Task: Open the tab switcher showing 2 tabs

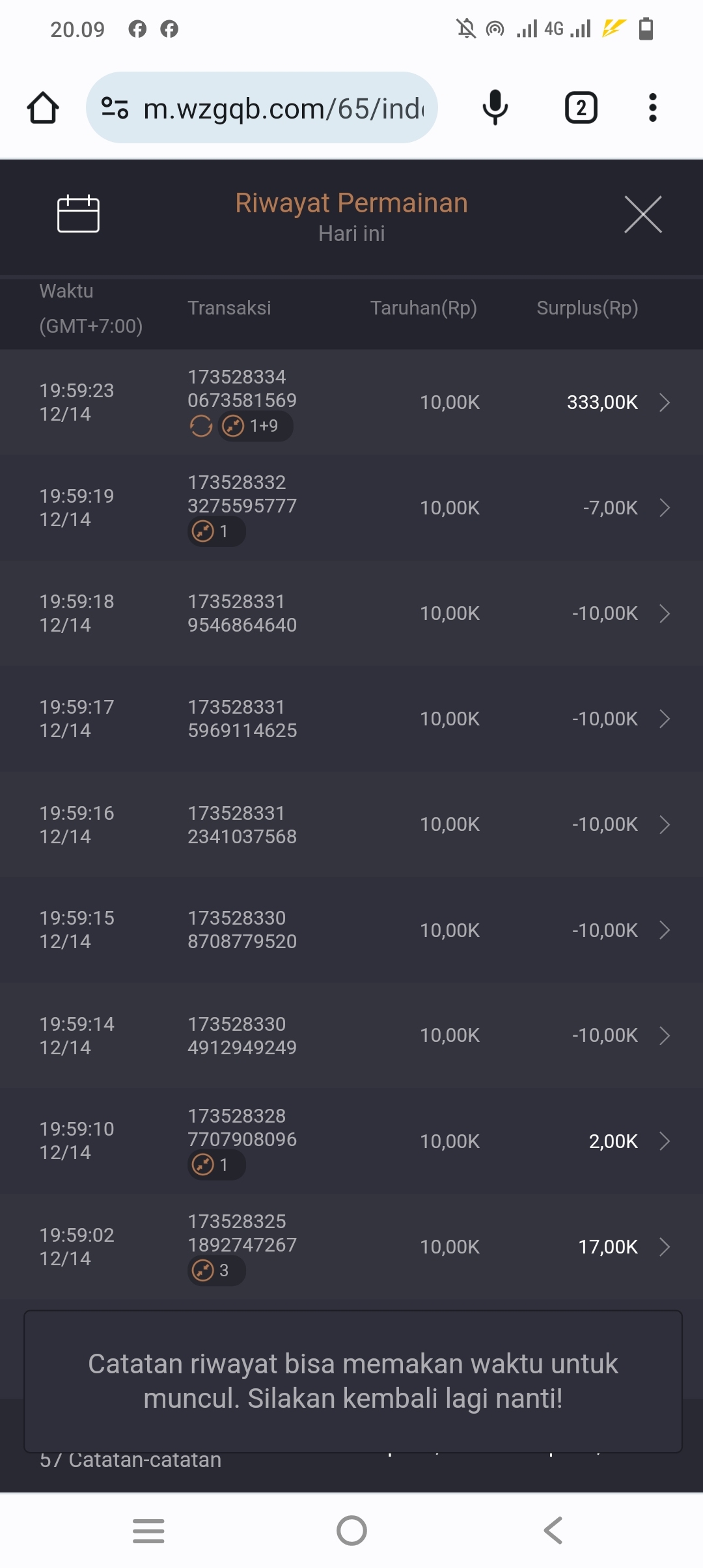Action: tap(581, 108)
